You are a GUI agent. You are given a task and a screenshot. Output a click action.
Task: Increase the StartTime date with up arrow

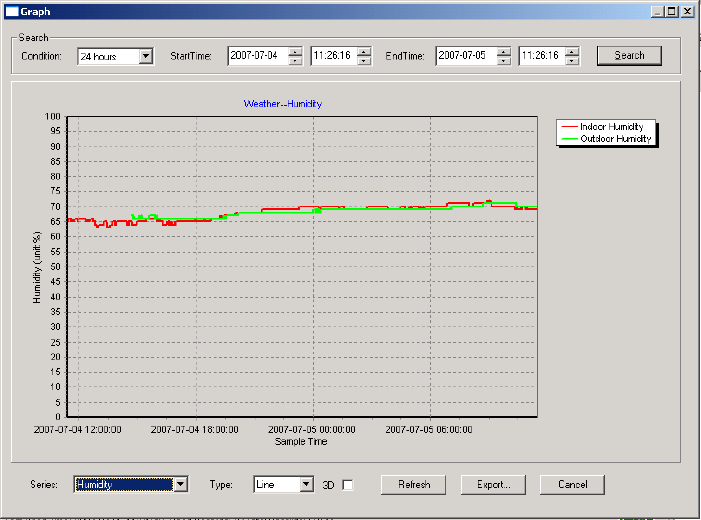point(295,51)
